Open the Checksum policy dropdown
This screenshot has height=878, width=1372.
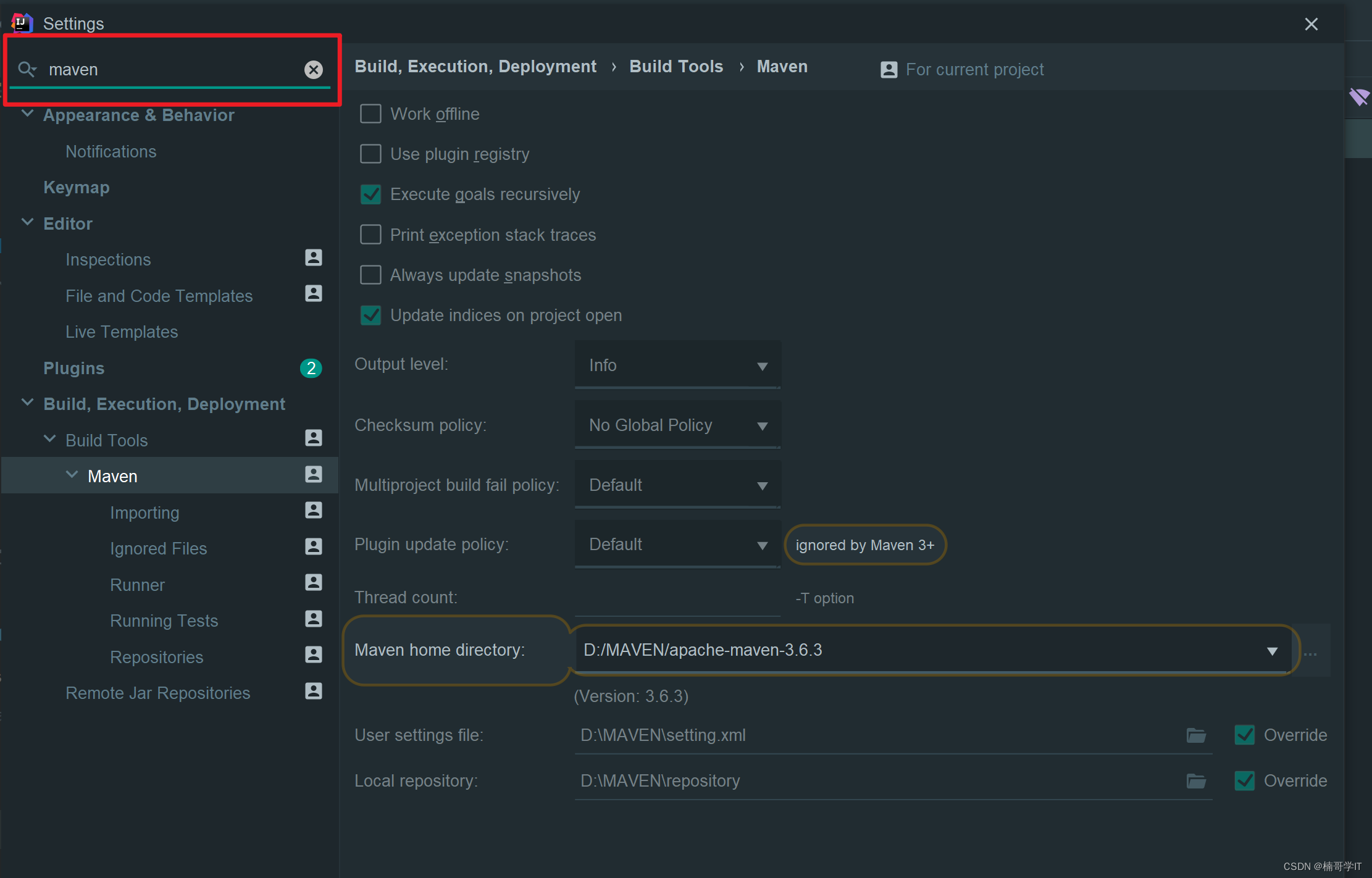pyautogui.click(x=677, y=425)
